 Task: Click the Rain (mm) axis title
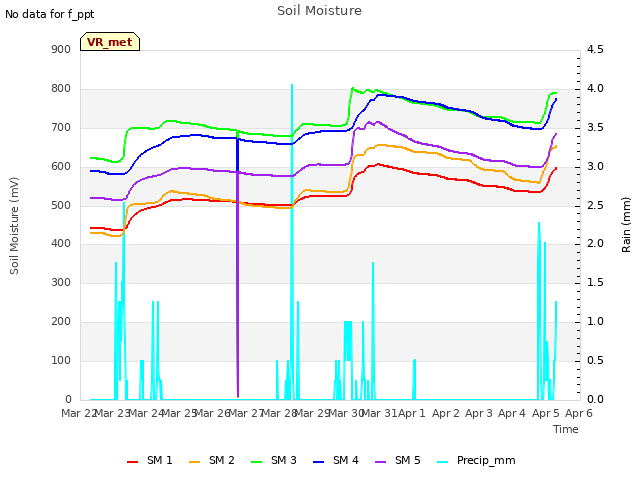point(626,225)
